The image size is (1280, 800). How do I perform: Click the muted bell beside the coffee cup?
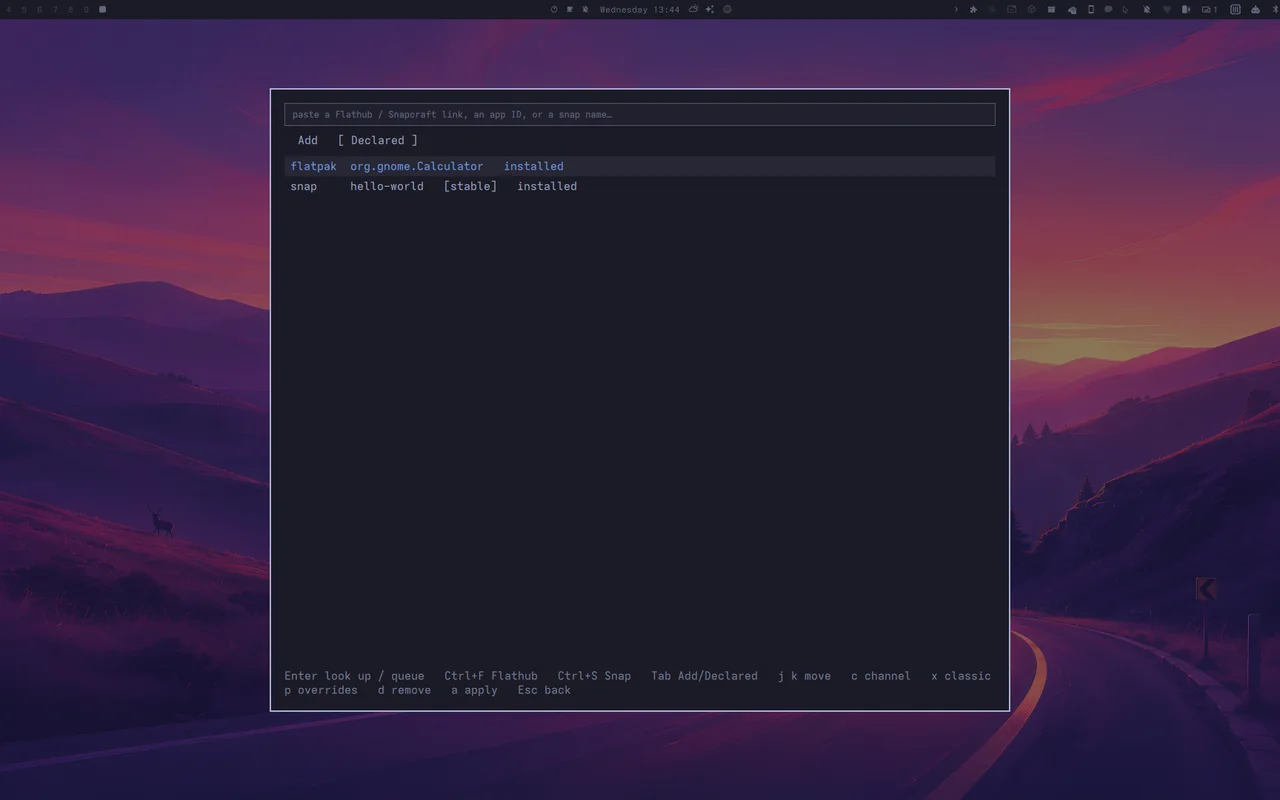tap(585, 9)
